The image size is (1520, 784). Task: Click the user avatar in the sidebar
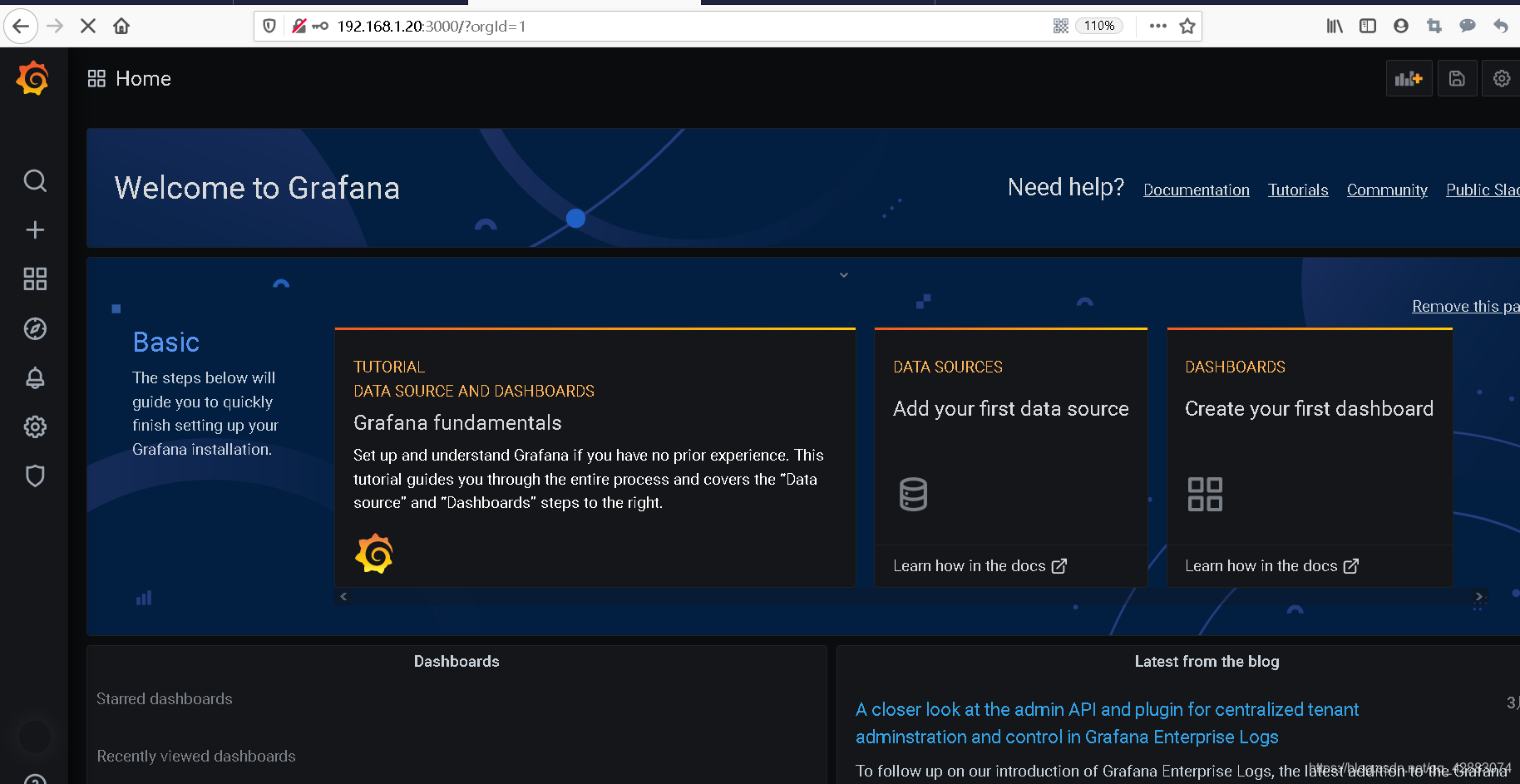(x=35, y=737)
